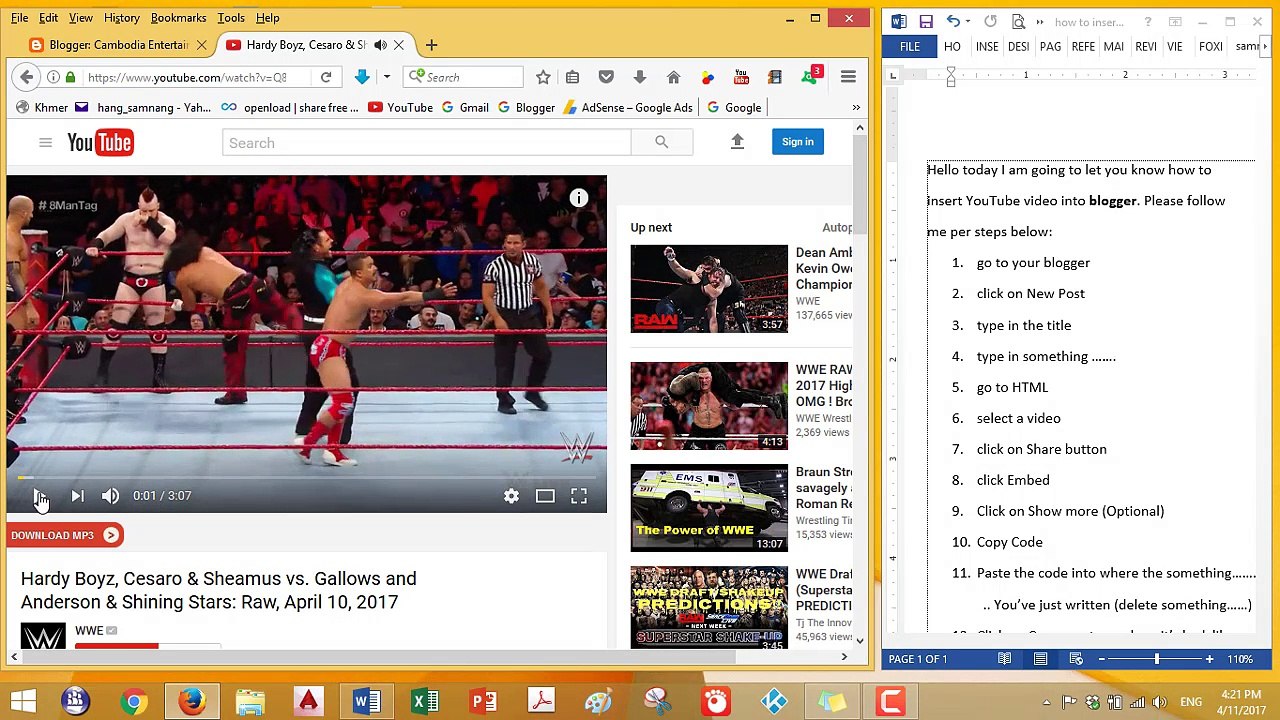Go to Firefox home page icon
This screenshot has height=720, width=1280.
tap(673, 77)
